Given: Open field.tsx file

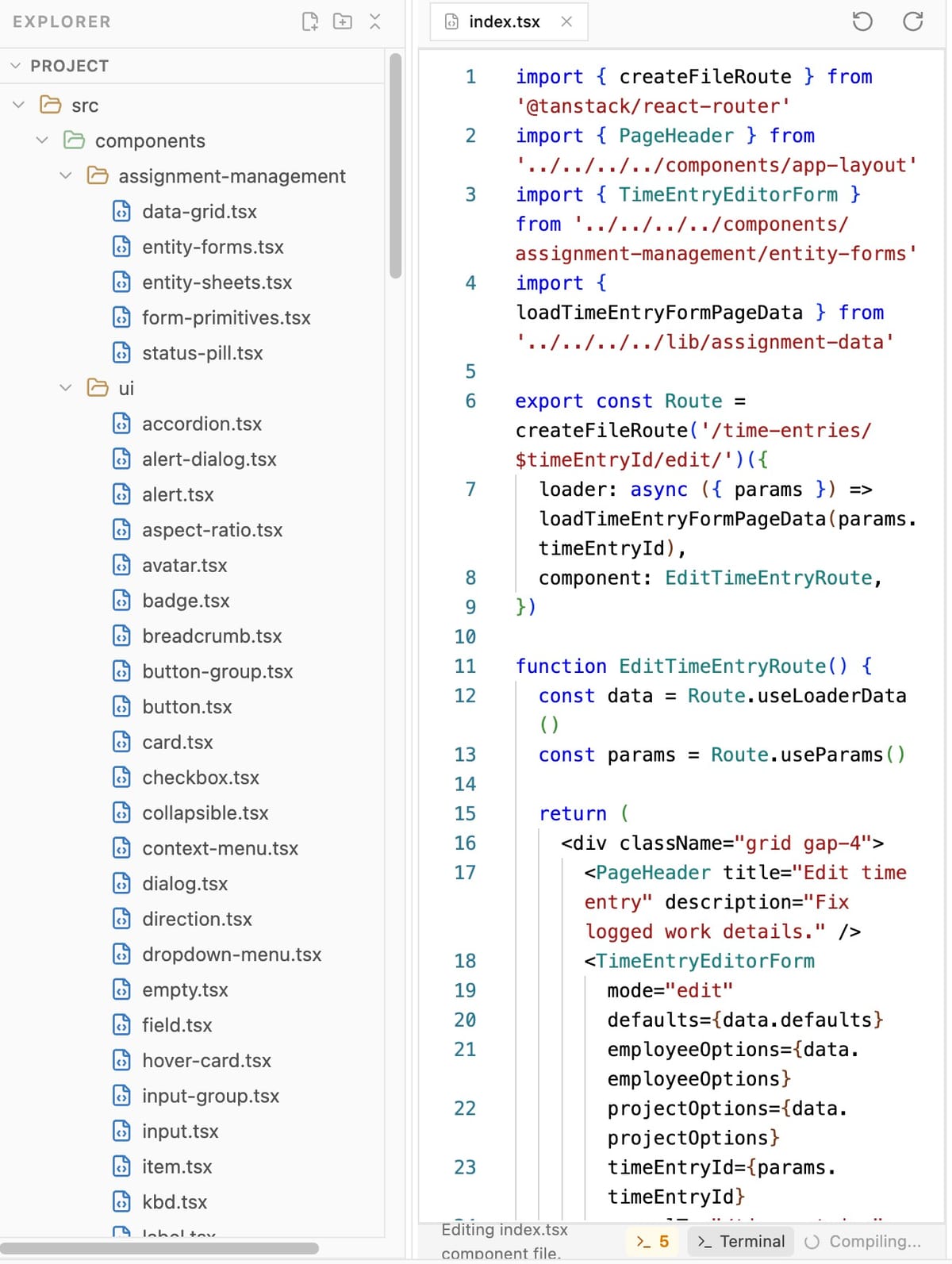Looking at the screenshot, I should tap(177, 1025).
